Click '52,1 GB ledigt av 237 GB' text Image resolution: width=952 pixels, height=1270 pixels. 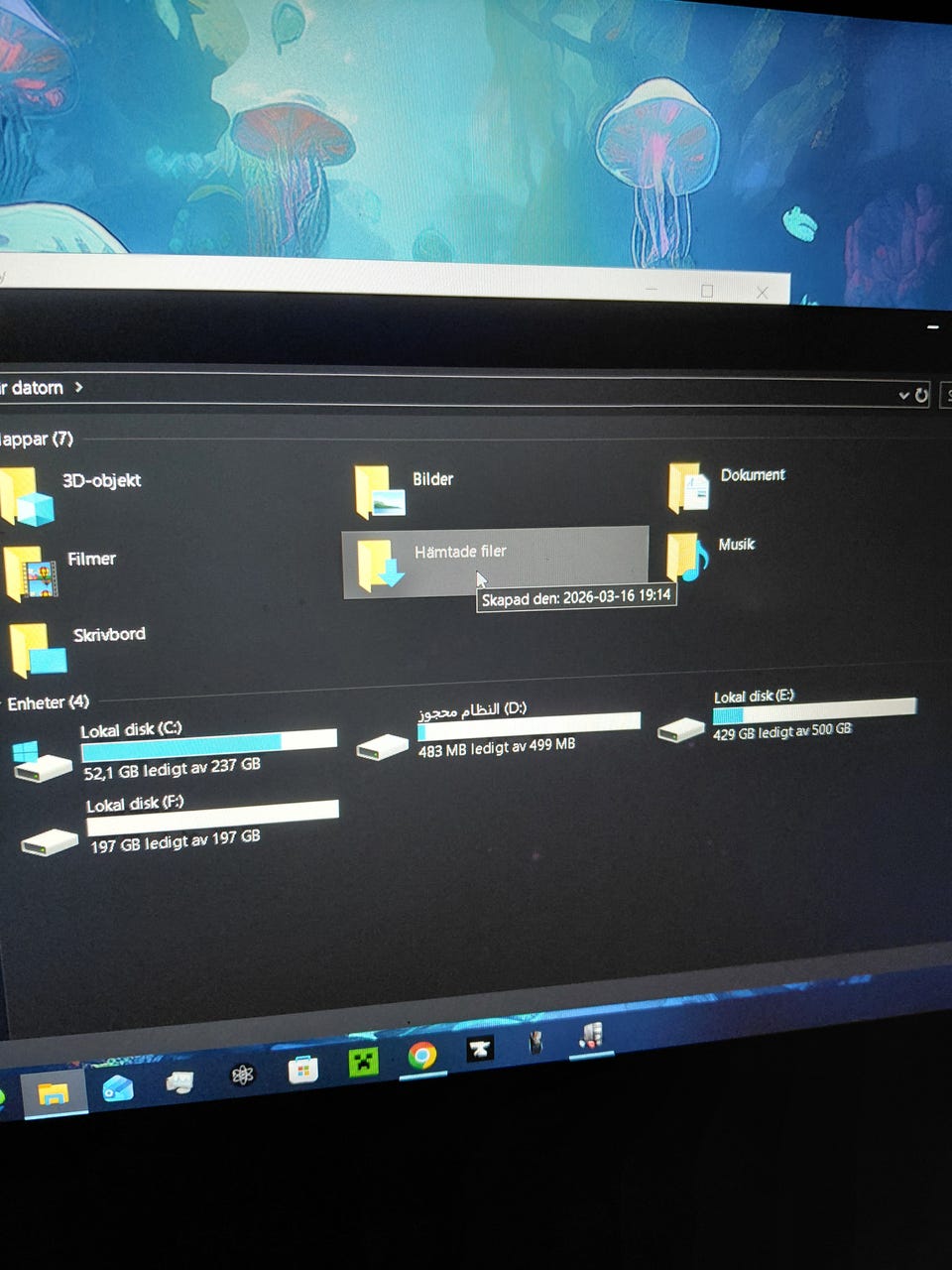point(173,768)
